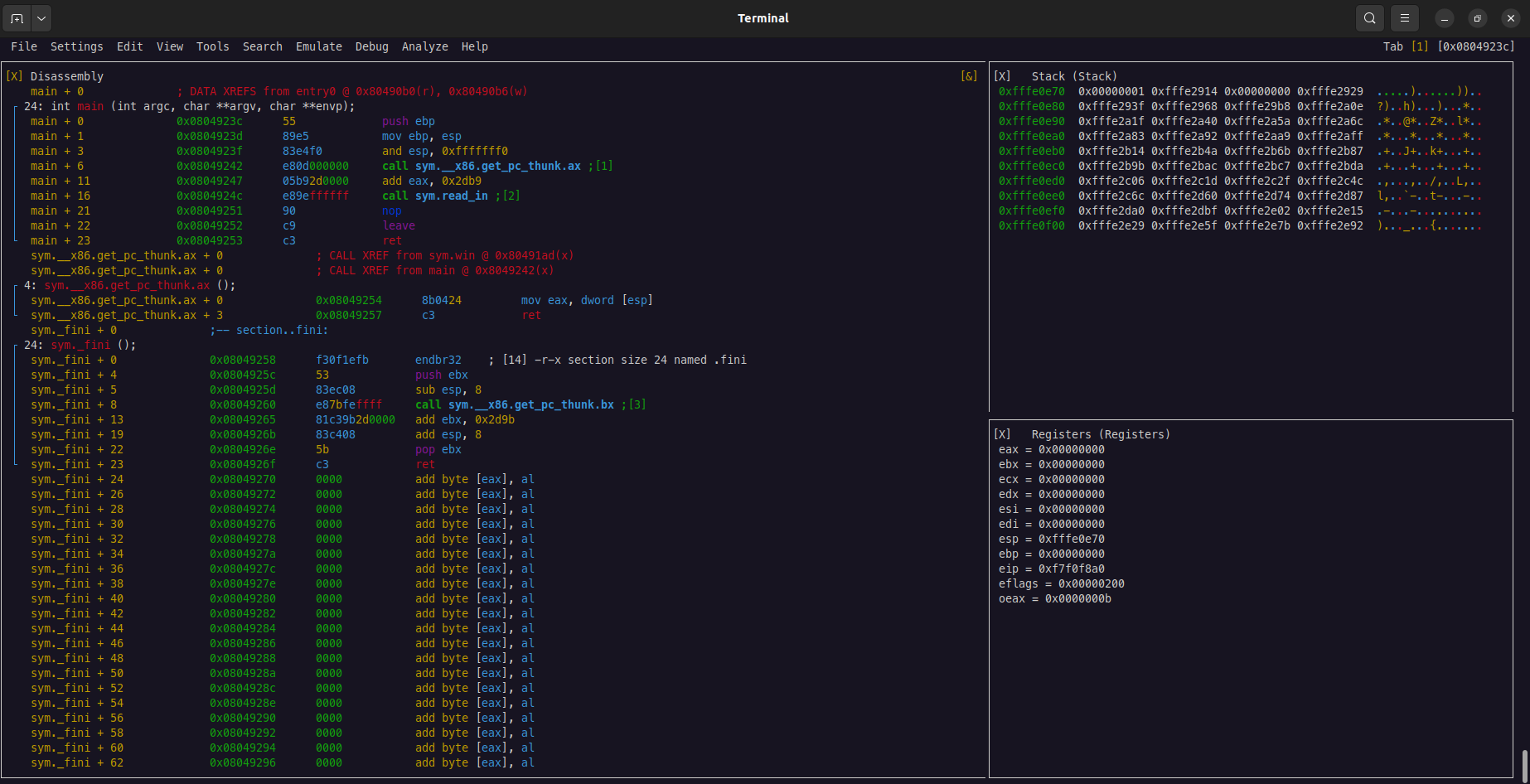Open the File menu

pos(24,46)
